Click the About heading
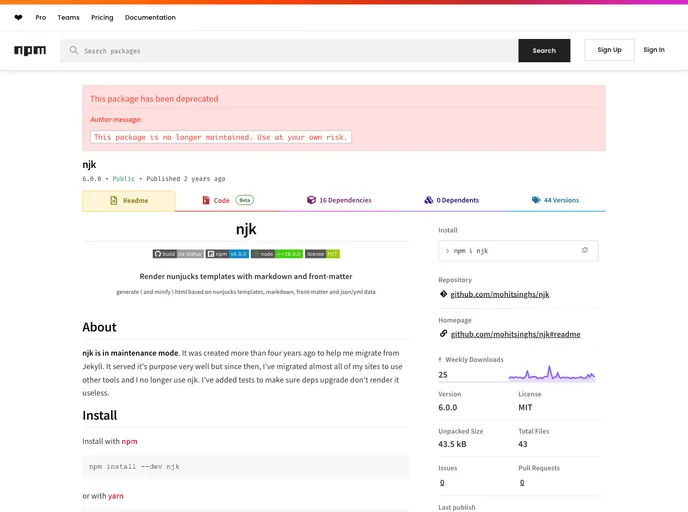 coord(99,327)
